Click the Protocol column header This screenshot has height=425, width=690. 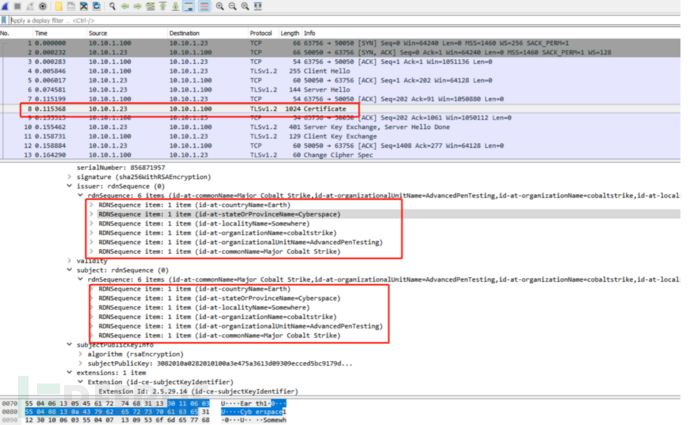260,33
